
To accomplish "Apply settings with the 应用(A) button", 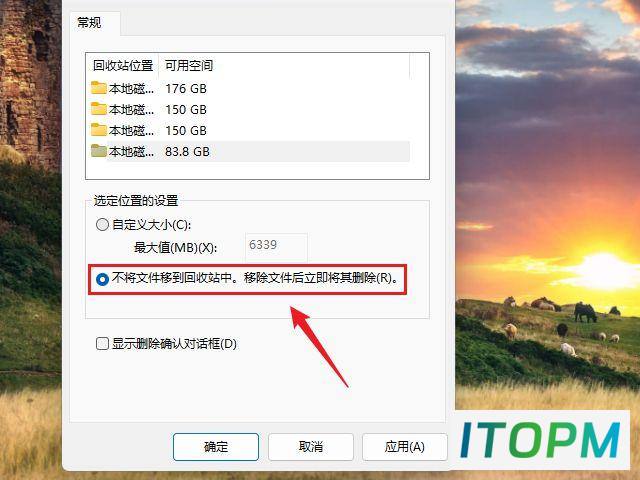I will [x=404, y=447].
